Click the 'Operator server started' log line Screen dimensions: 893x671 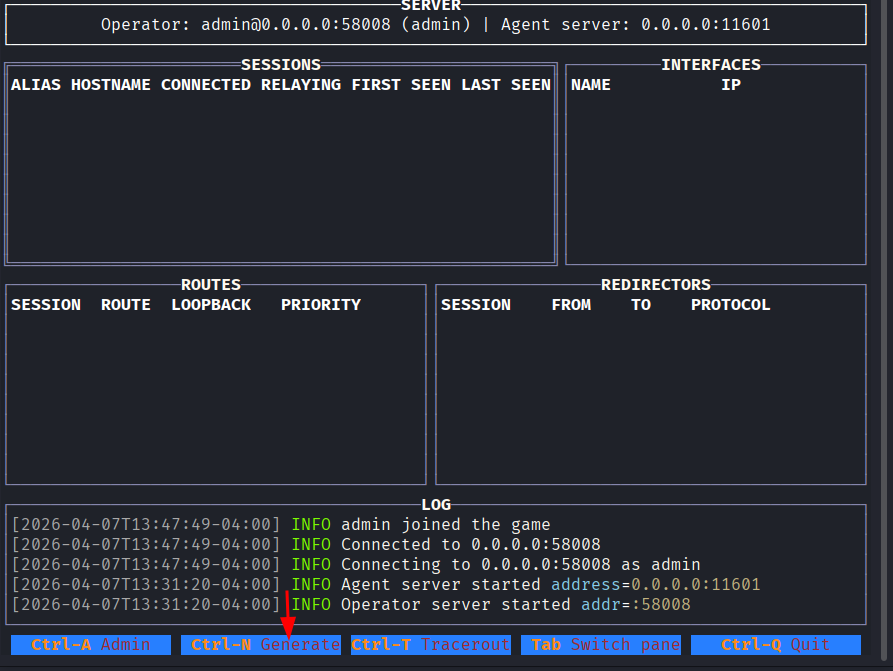pos(351,604)
